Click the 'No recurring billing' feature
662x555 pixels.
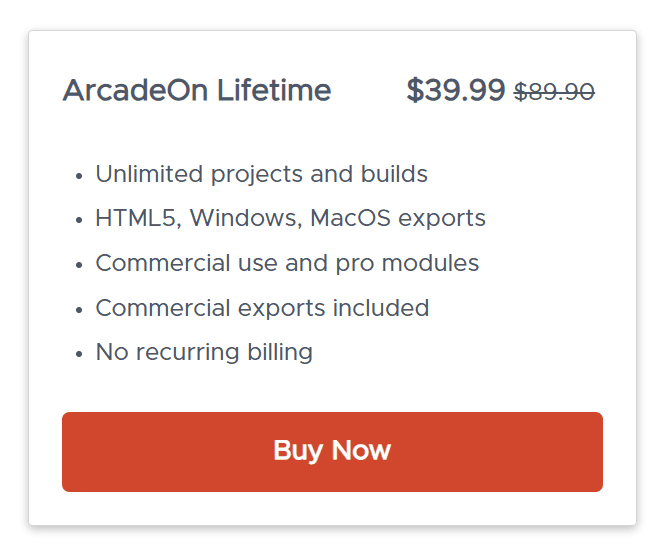[x=204, y=352]
